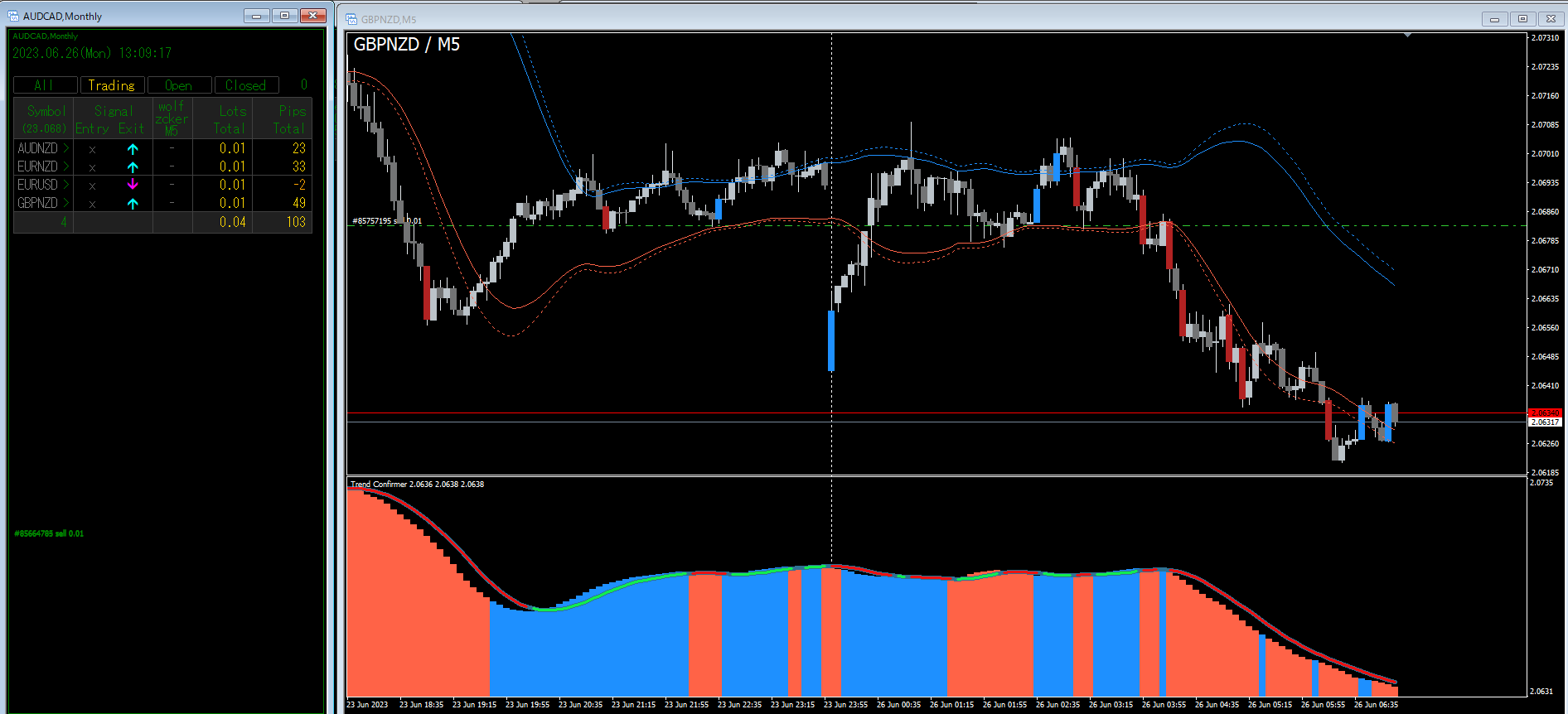This screenshot has height=714, width=1568.
Task: Click the X entry mark for AUDNZD
Action: pos(92,150)
